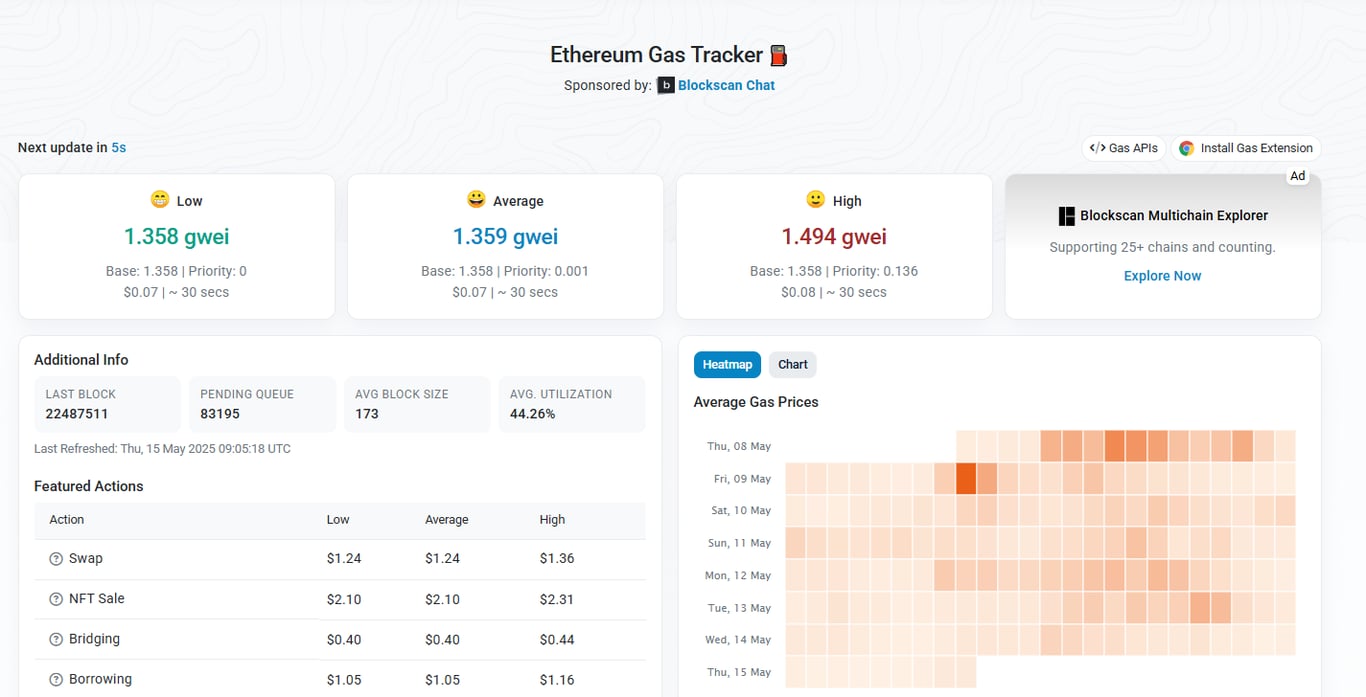
Task: Select the darkest orange cell on Fri, 09 May
Action: tap(966, 478)
